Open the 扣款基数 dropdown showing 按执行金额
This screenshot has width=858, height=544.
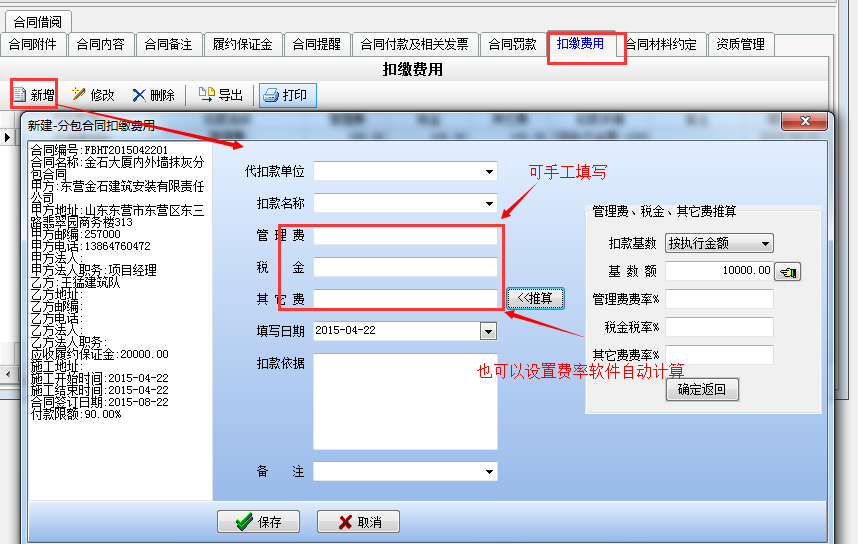[765, 243]
